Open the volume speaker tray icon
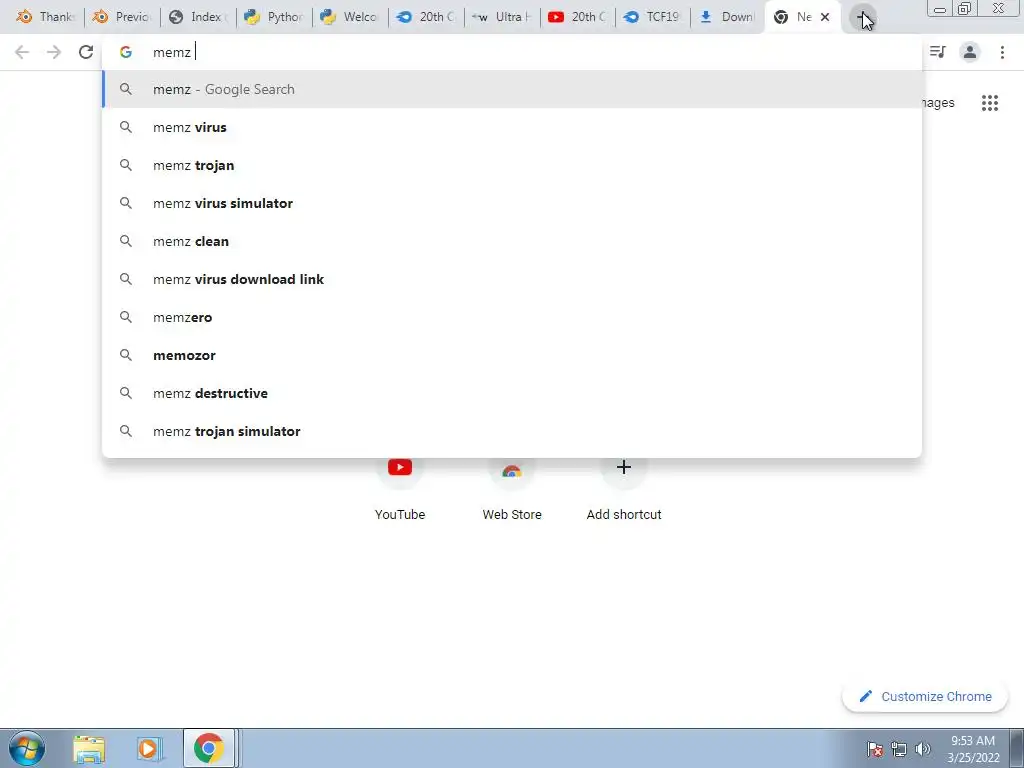Viewport: 1024px width, 768px height. tap(923, 749)
